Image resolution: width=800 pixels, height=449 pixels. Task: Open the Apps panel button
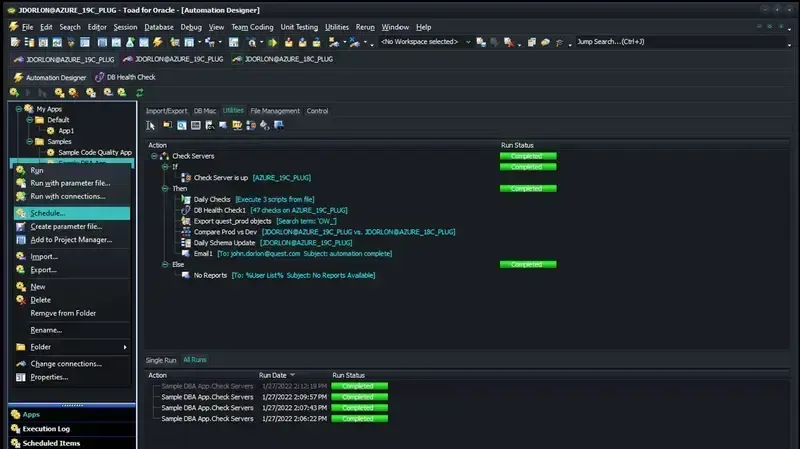tap(72, 414)
